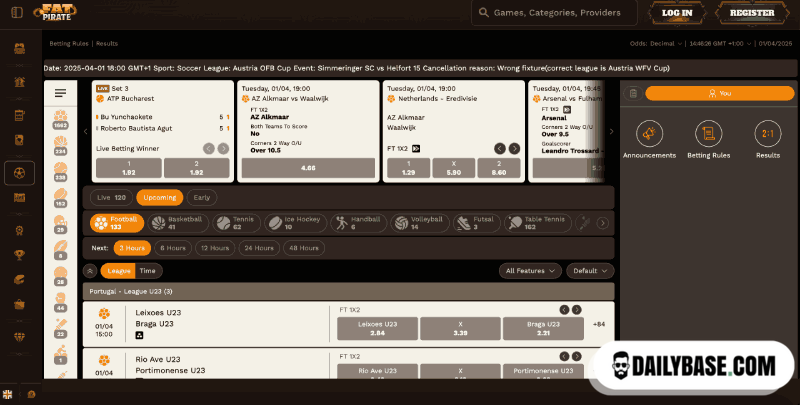The width and height of the screenshot is (800, 405).
Task: Select the 12 Hours filter
Action: tap(215, 248)
